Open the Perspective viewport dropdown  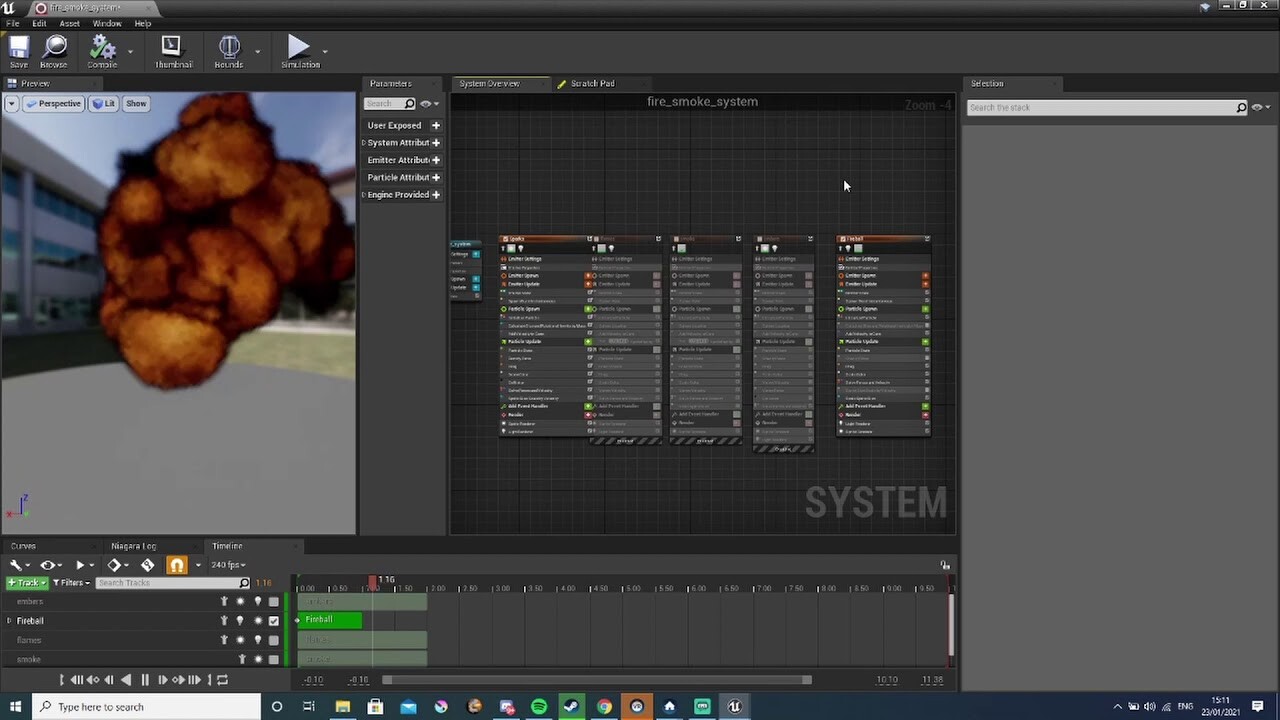click(x=54, y=104)
